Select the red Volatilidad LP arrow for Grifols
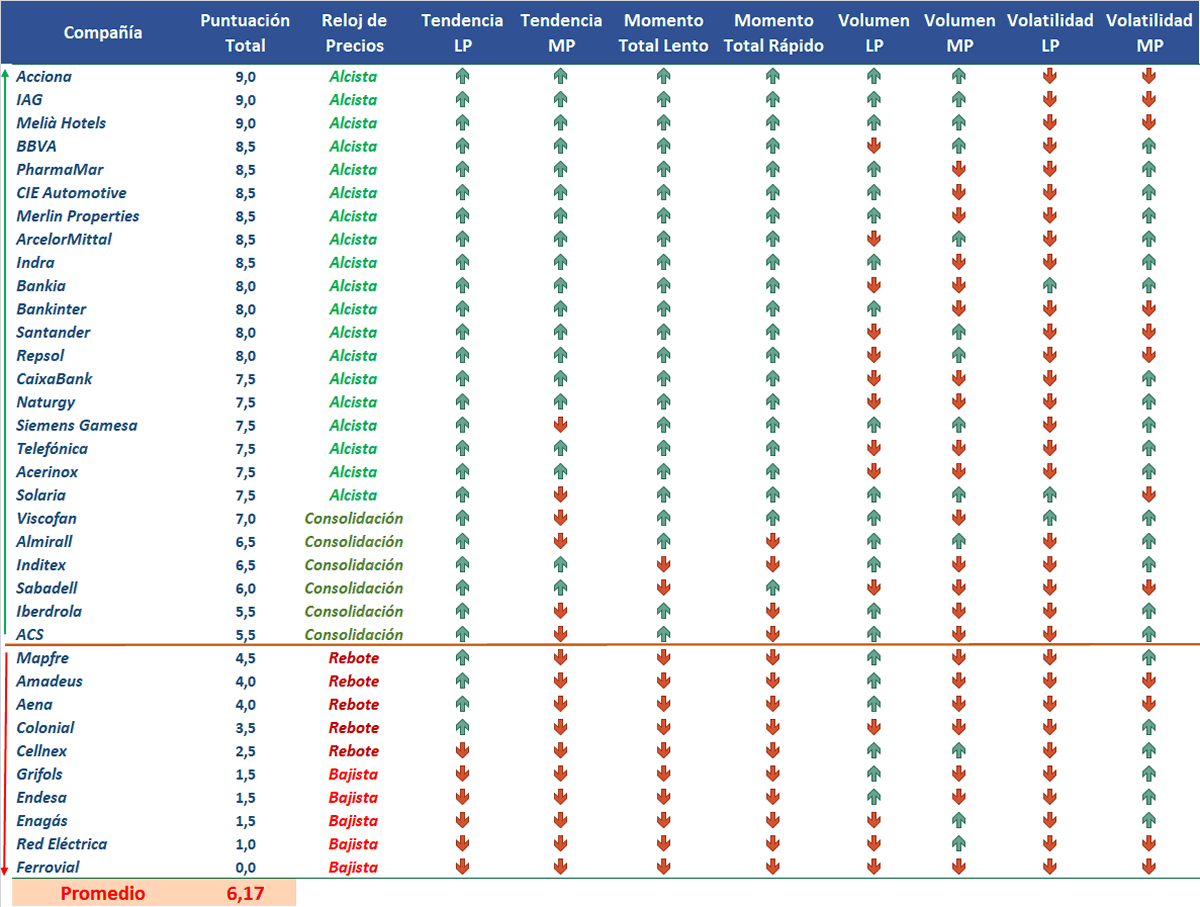Screen dimensions: 1200x907 pyautogui.click(x=1050, y=774)
